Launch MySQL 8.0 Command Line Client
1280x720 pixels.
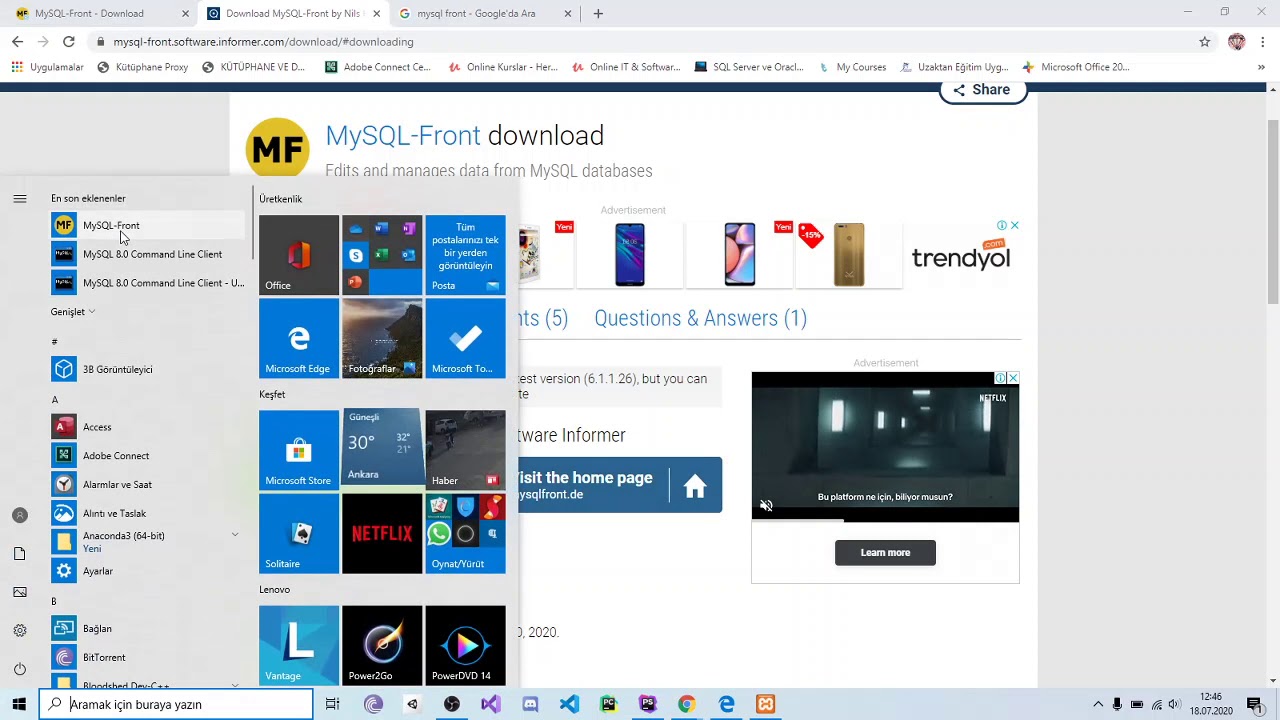click(x=146, y=254)
